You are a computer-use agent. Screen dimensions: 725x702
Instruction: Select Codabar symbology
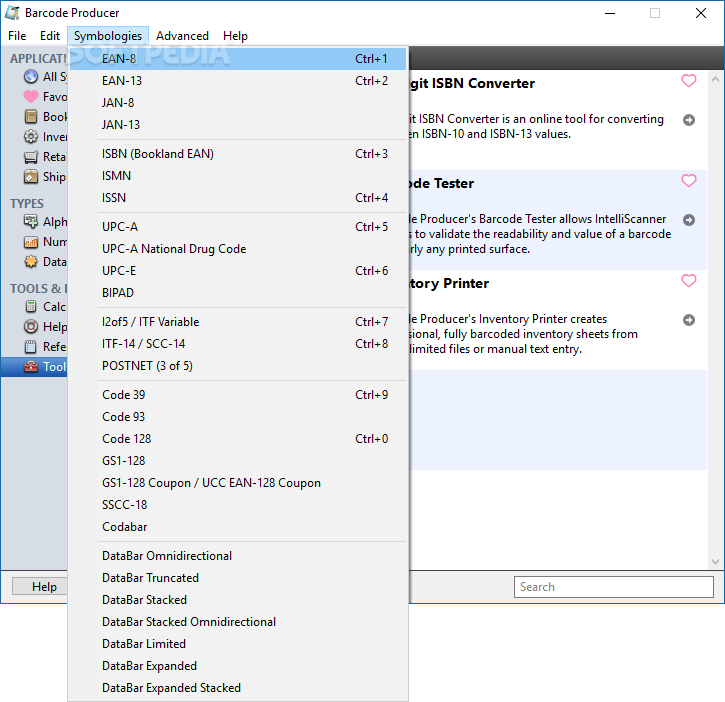pyautogui.click(x=238, y=527)
